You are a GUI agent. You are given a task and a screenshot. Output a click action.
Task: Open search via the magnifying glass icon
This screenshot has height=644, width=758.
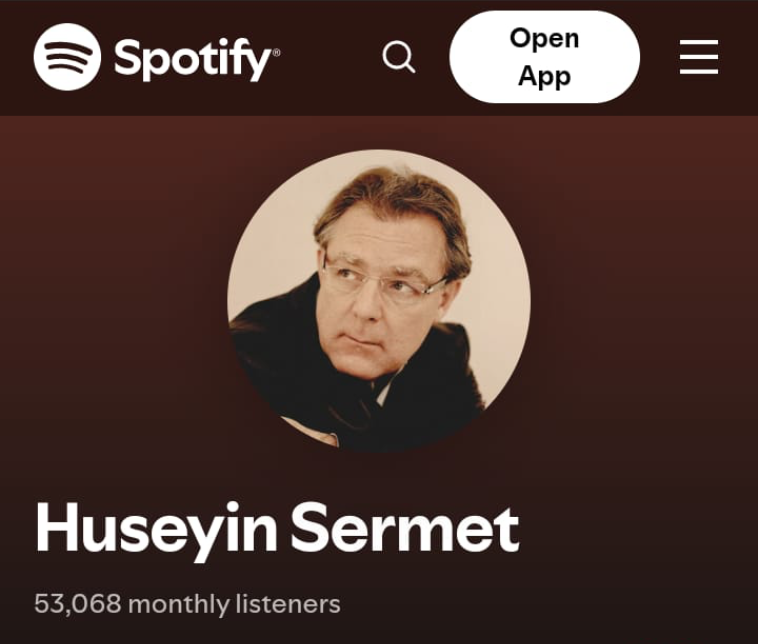click(x=399, y=57)
